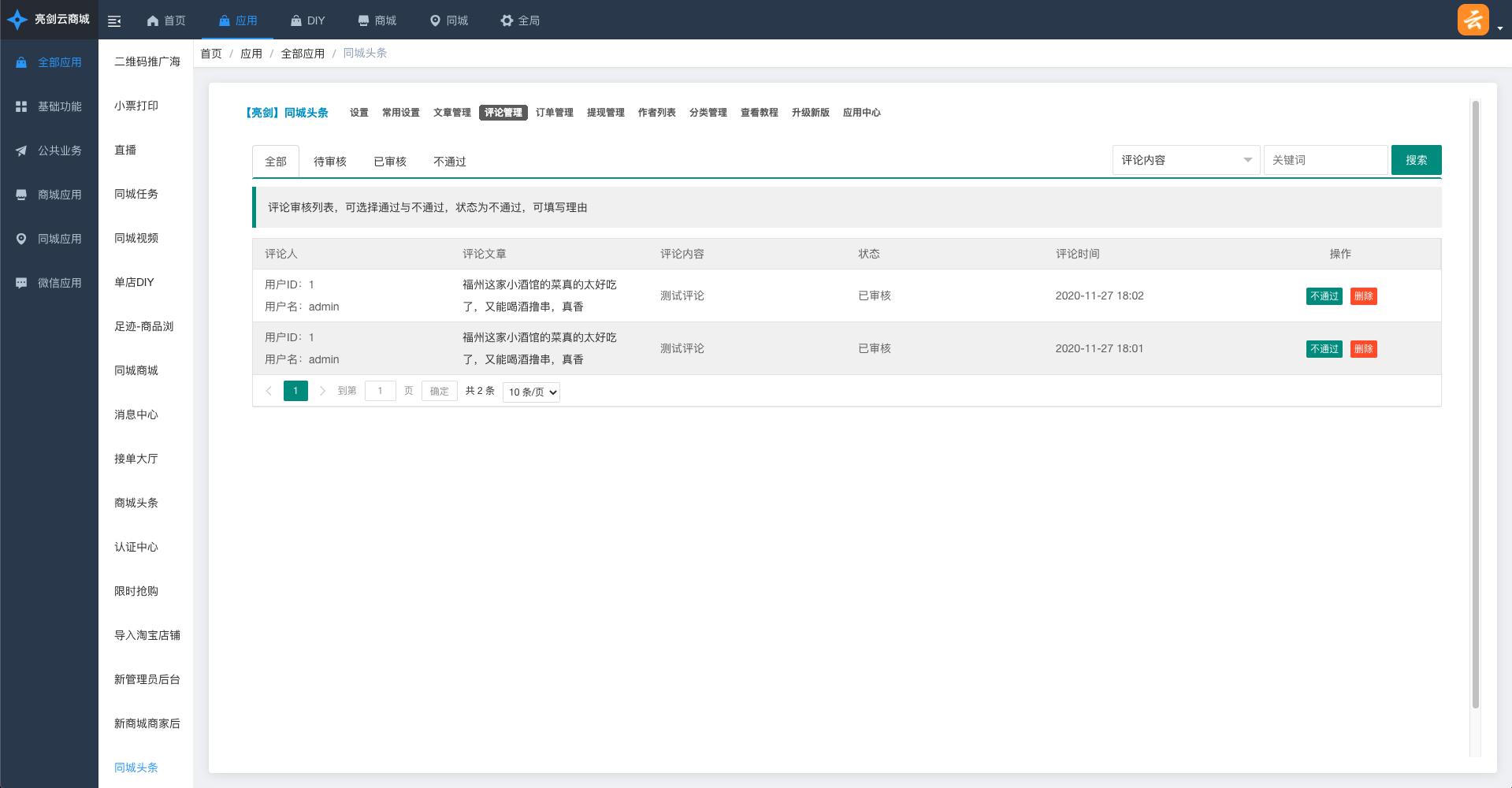Screen dimensions: 1512x788
Task: Open 全局 settings gear icon
Action: 507,21
